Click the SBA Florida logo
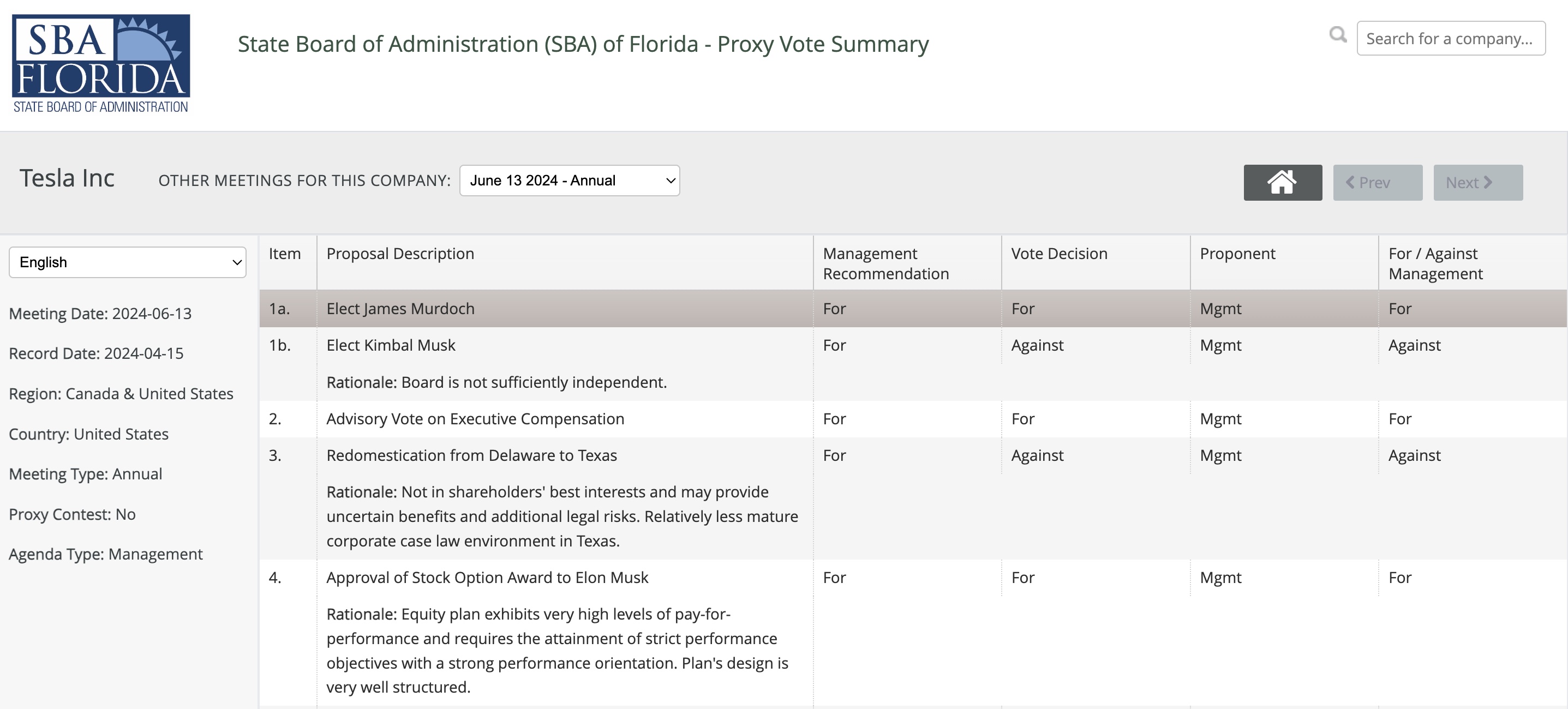This screenshot has width=1568, height=709. pos(101,63)
